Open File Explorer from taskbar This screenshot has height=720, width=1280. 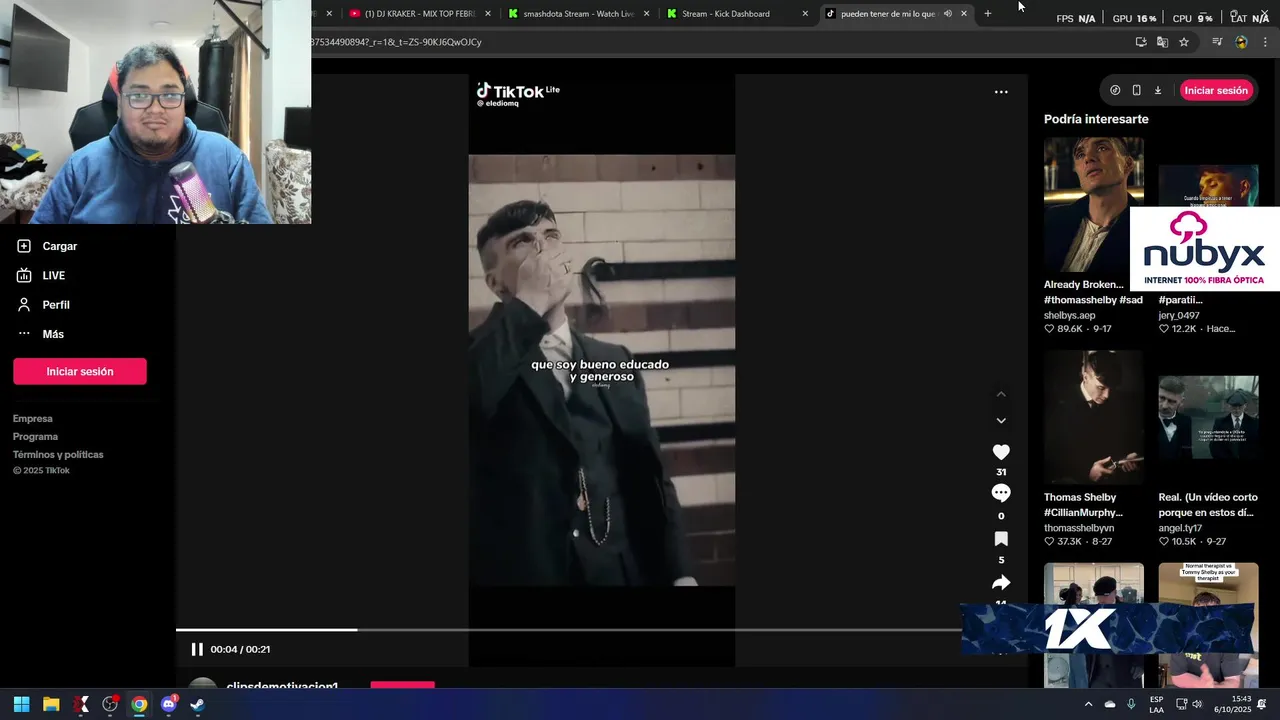click(x=51, y=704)
